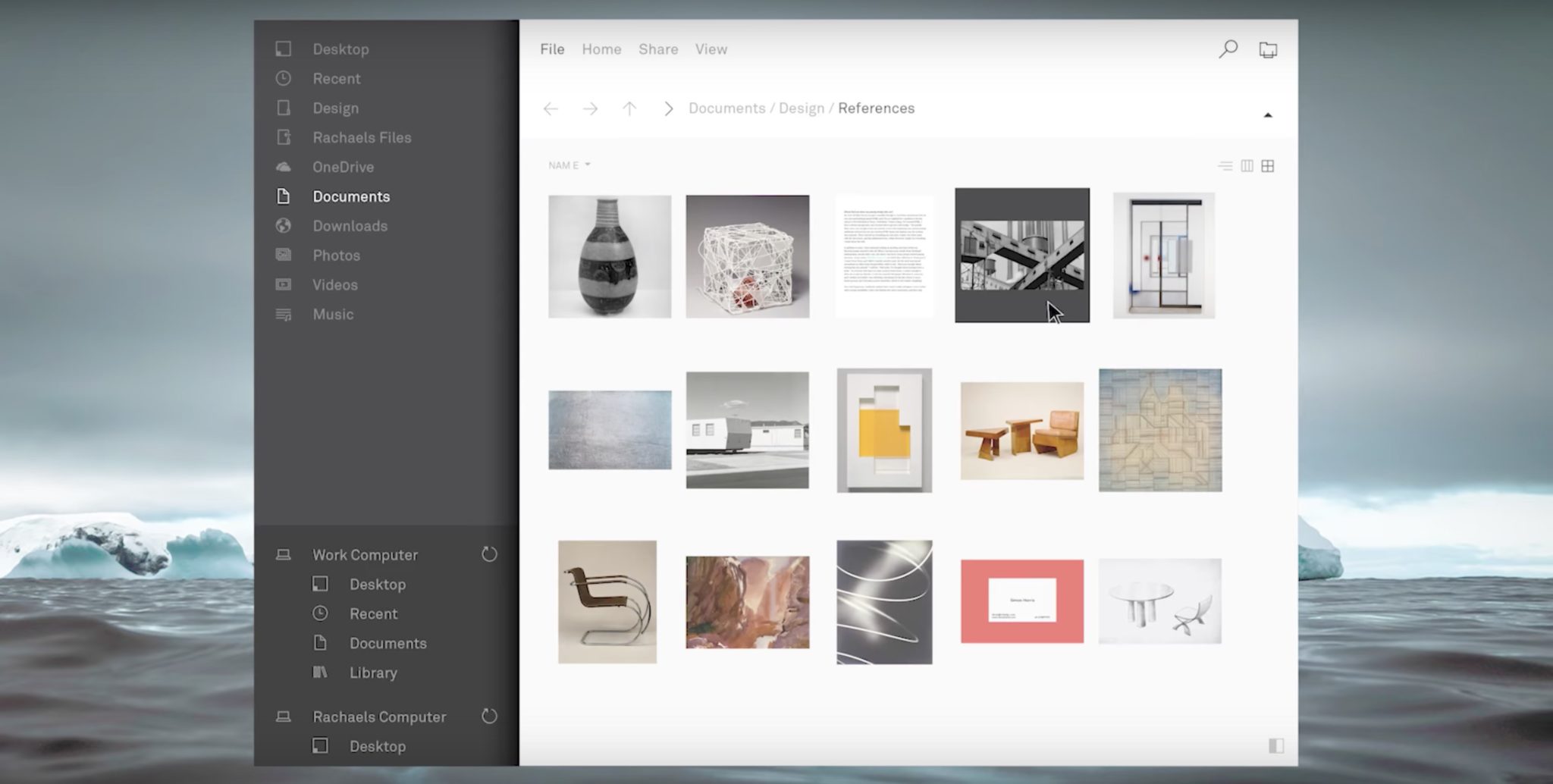This screenshot has height=784, width=1553.
Task: Open the File menu
Action: [551, 49]
